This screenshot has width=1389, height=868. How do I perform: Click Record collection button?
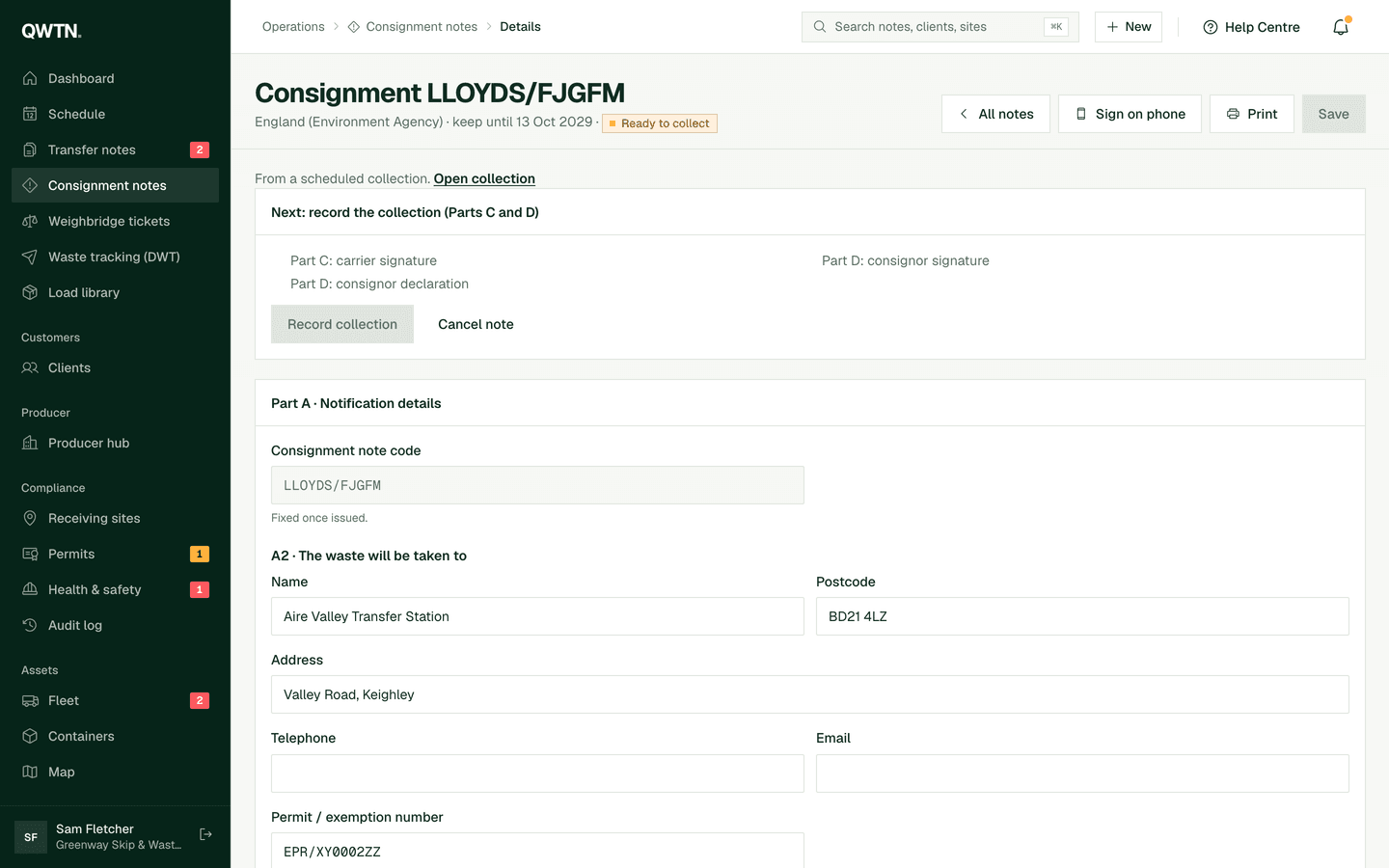(342, 324)
